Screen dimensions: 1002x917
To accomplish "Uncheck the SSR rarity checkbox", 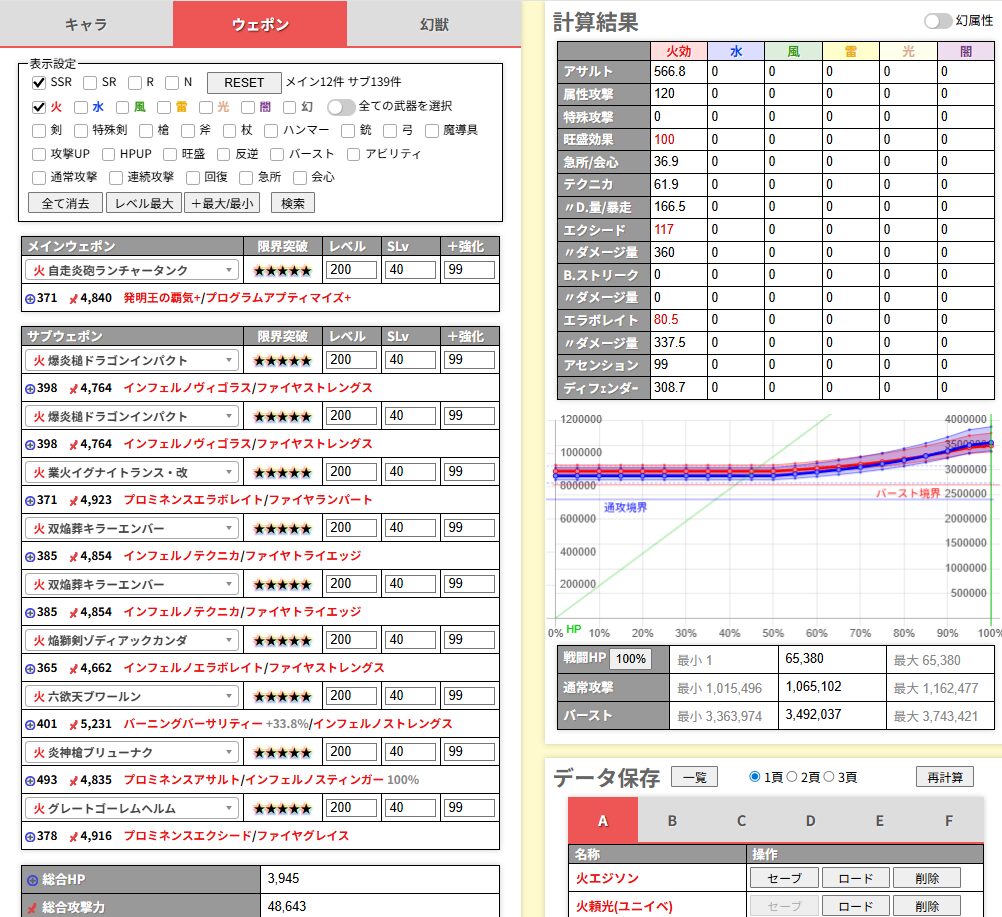I will click(x=39, y=83).
